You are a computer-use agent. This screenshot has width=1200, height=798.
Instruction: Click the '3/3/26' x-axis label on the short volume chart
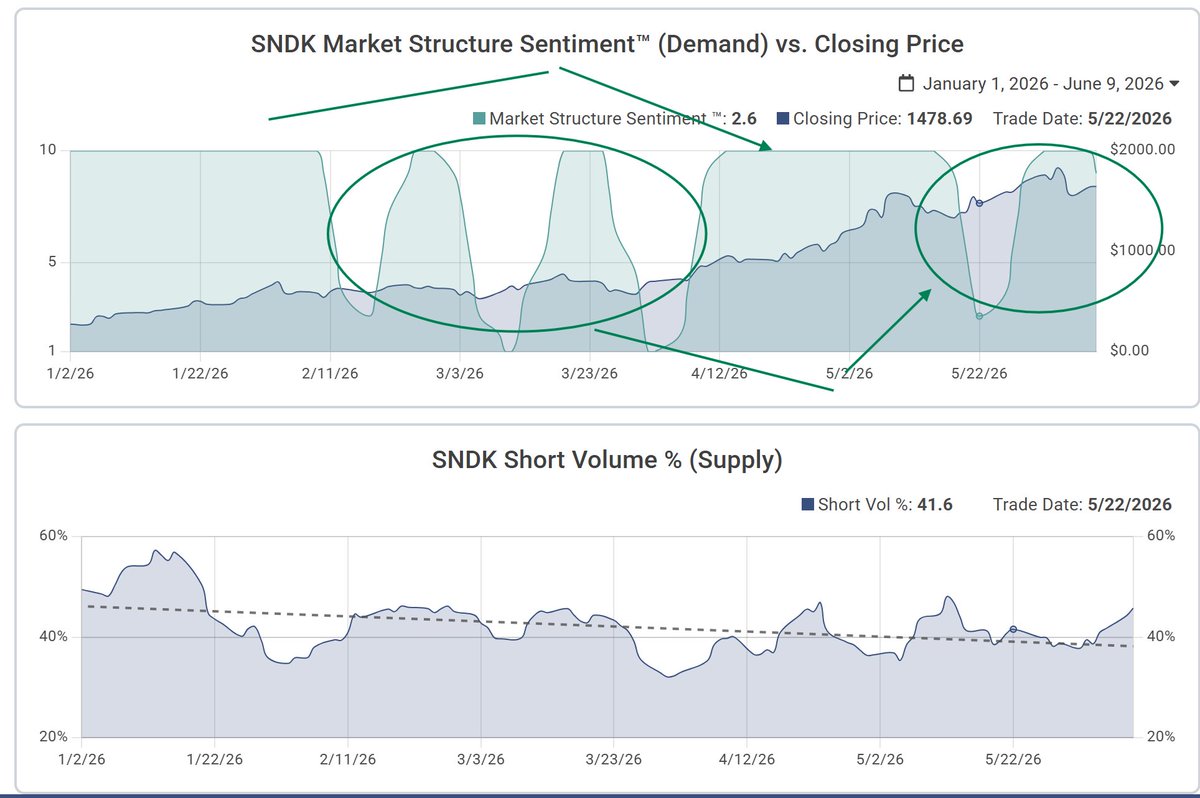coord(480,760)
